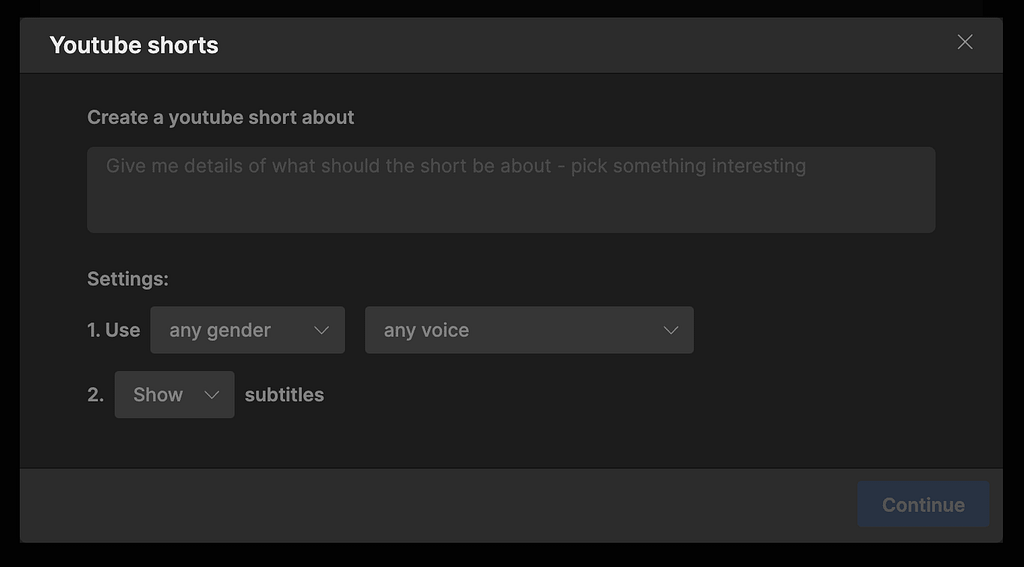Click the chevron arrow beside Show
Screen dimensions: 1024x567
click(212, 395)
